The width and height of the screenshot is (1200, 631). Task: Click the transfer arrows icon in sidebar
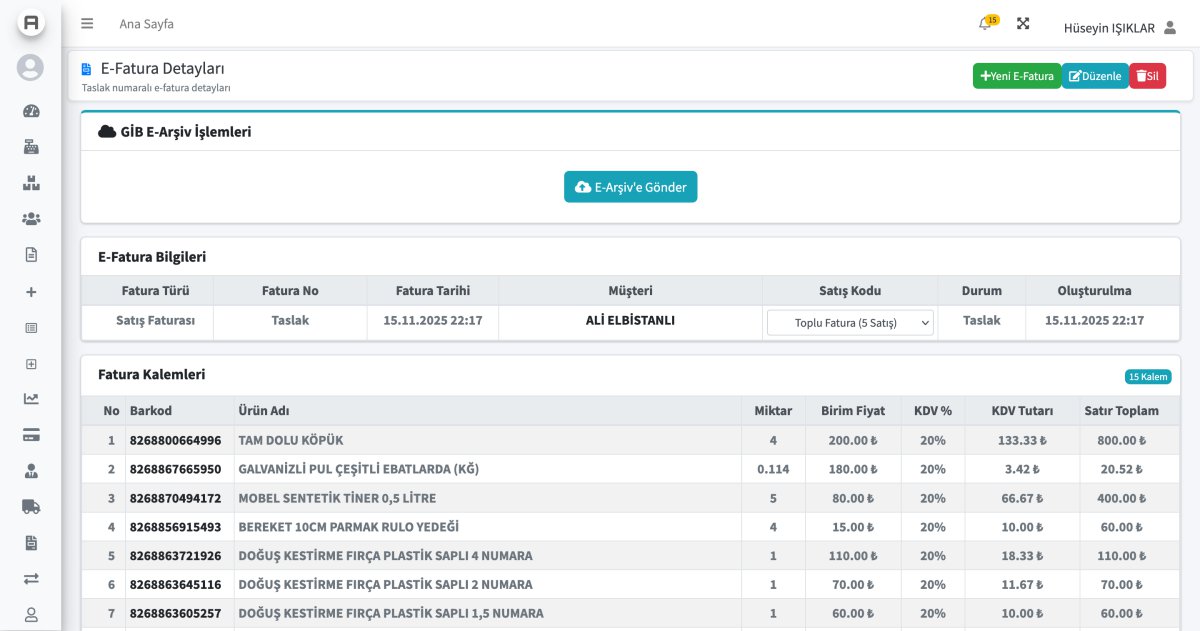point(31,578)
